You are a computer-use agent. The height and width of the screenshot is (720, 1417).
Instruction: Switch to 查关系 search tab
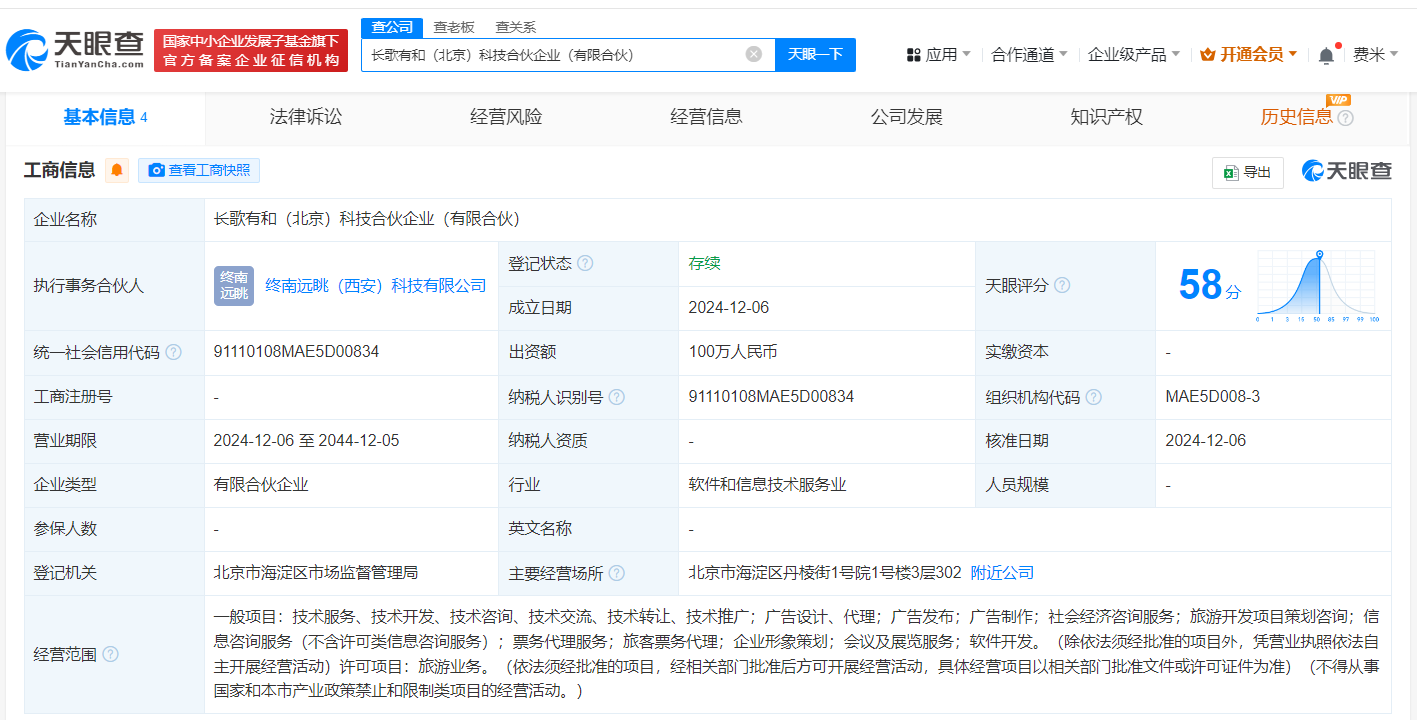point(515,27)
